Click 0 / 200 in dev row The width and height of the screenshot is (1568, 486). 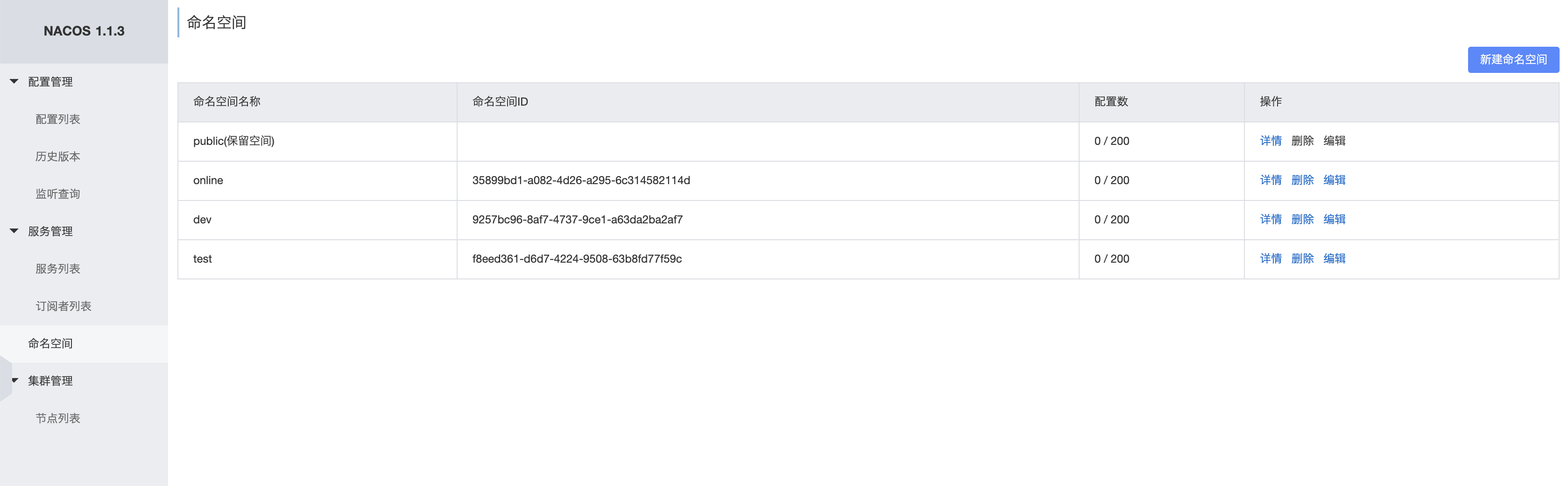click(1111, 219)
